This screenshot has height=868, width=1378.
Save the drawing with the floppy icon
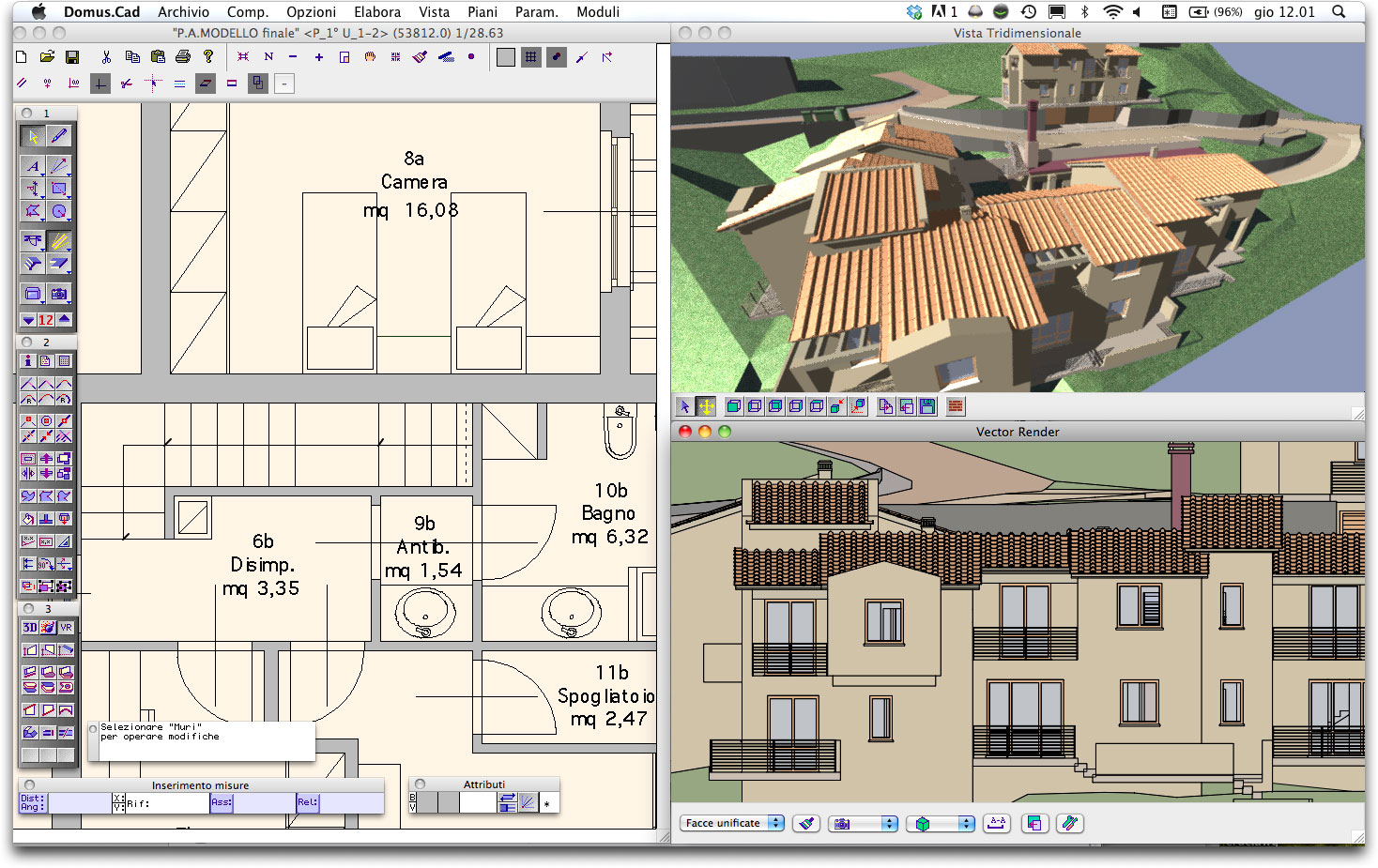click(72, 57)
